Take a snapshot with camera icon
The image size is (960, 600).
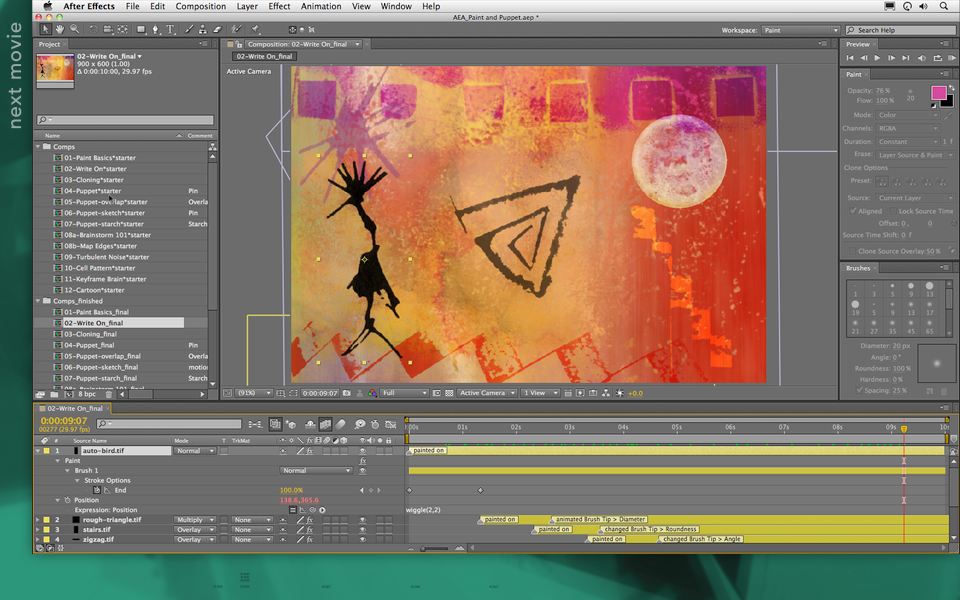[x=347, y=393]
